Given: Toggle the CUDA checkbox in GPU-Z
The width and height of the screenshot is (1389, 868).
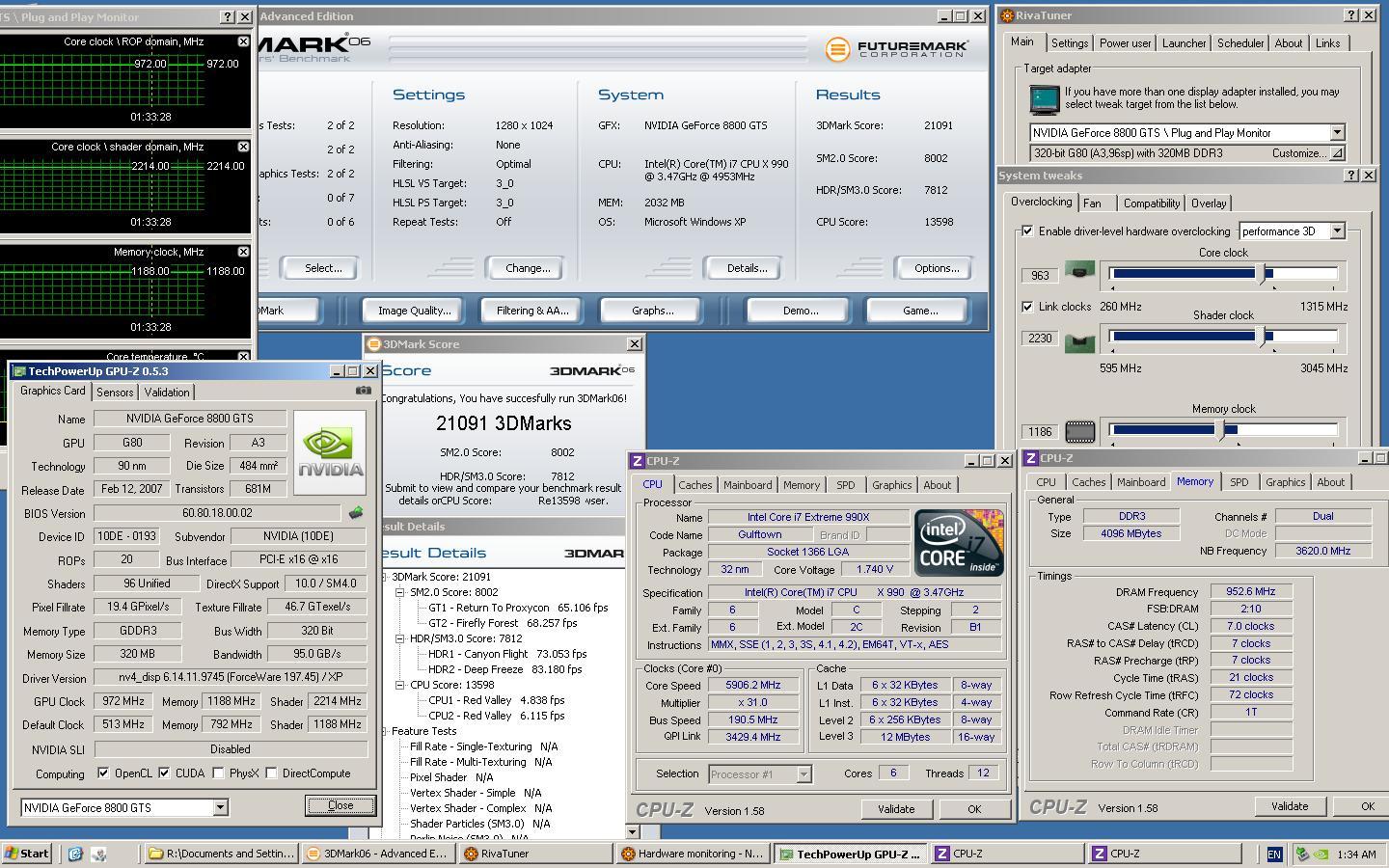Looking at the screenshot, I should pos(164,773).
